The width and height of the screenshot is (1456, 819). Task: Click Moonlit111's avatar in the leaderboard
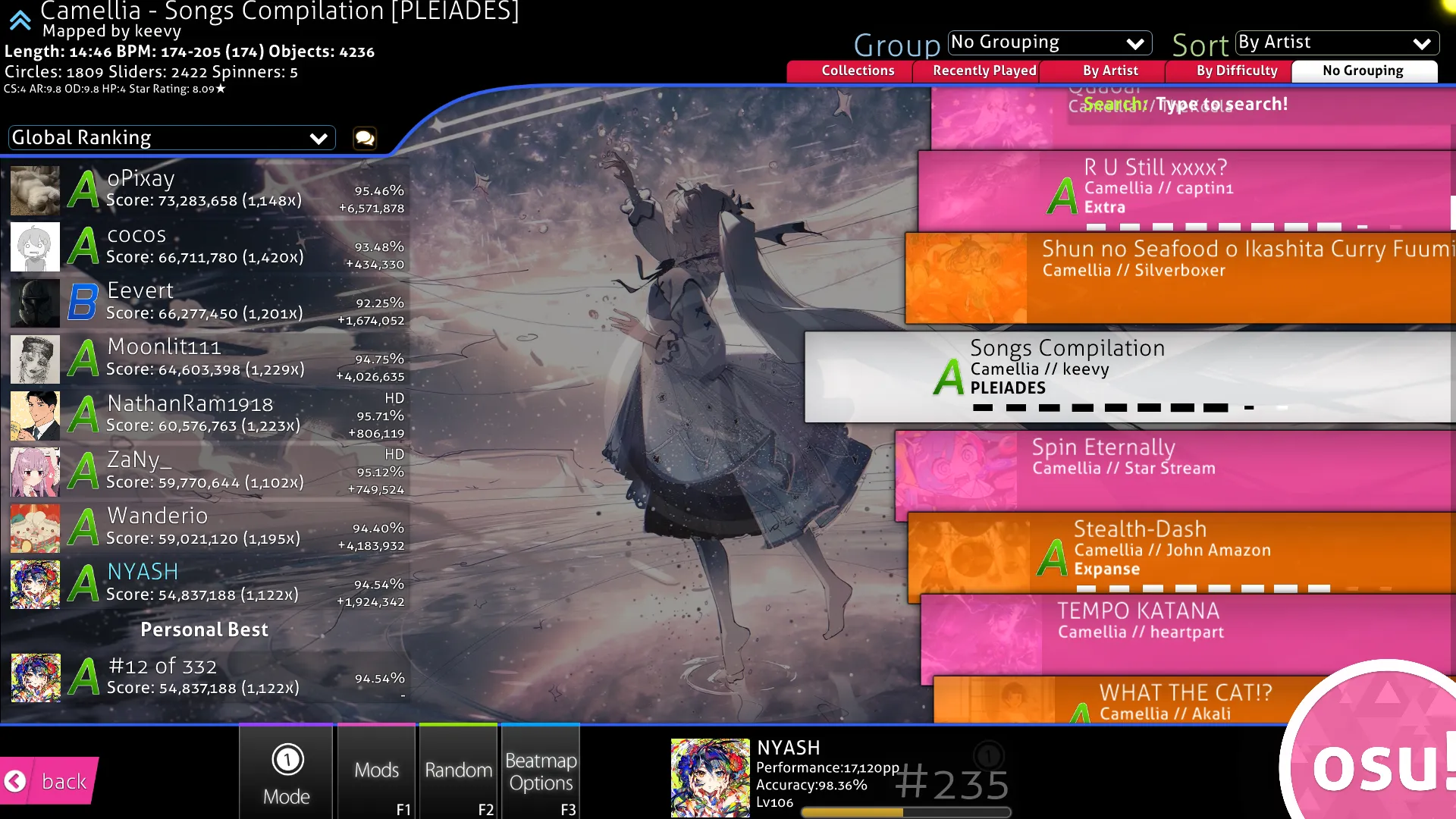[35, 359]
